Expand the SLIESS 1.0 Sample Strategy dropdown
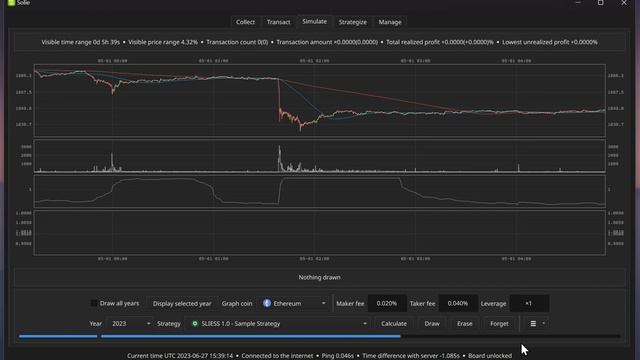Screen dimensions: 640x360 [x=278, y=324]
